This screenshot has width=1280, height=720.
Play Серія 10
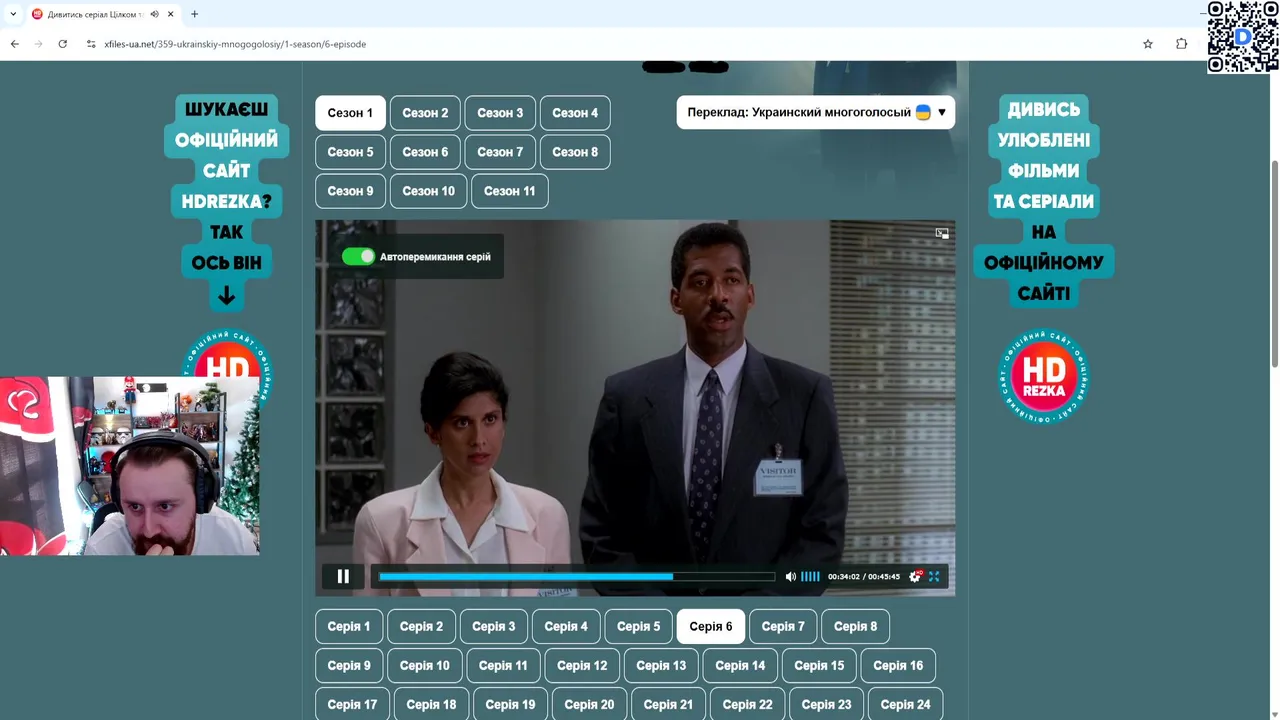tap(425, 665)
